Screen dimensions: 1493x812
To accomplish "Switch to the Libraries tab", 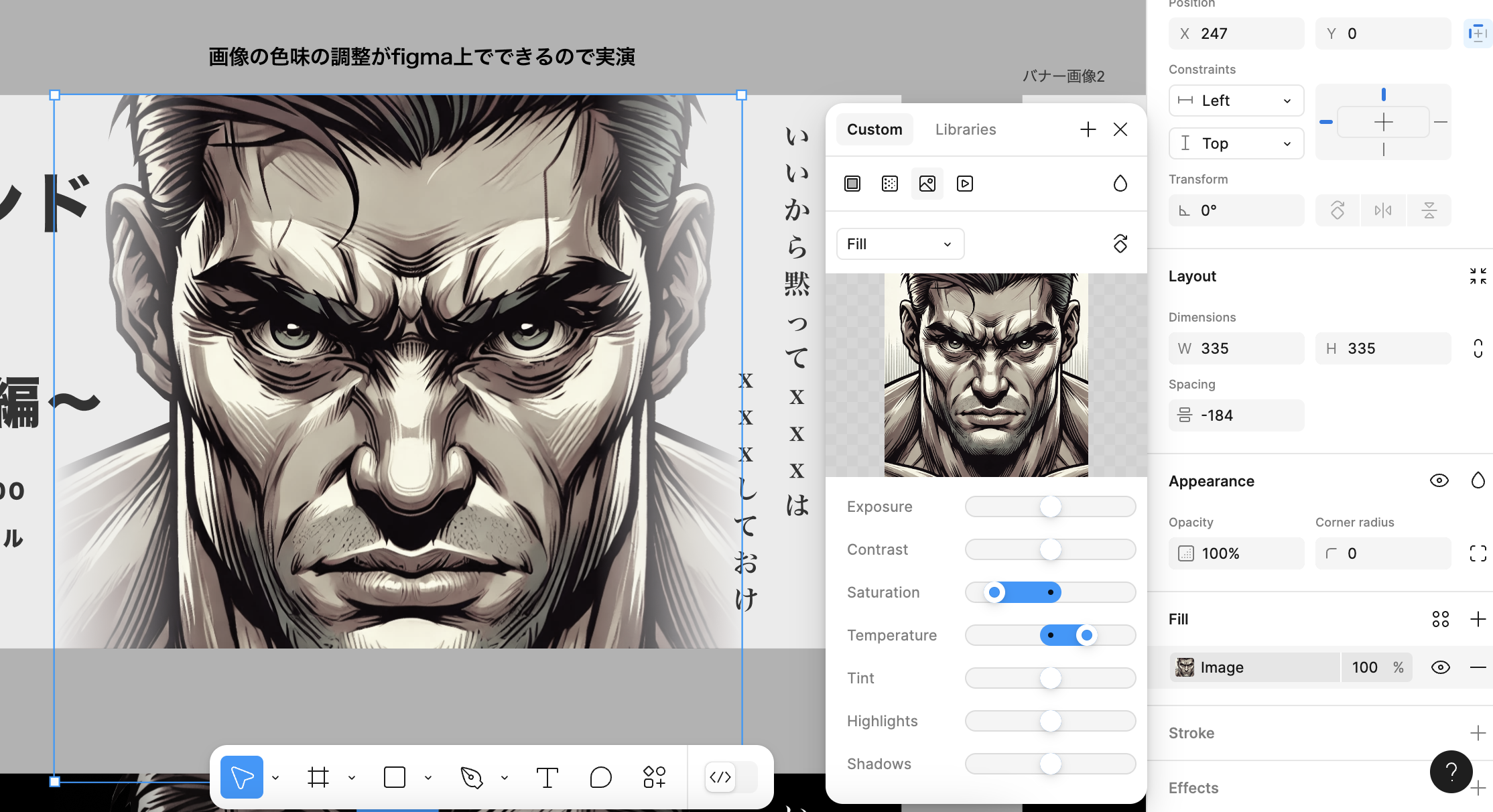I will [x=965, y=129].
